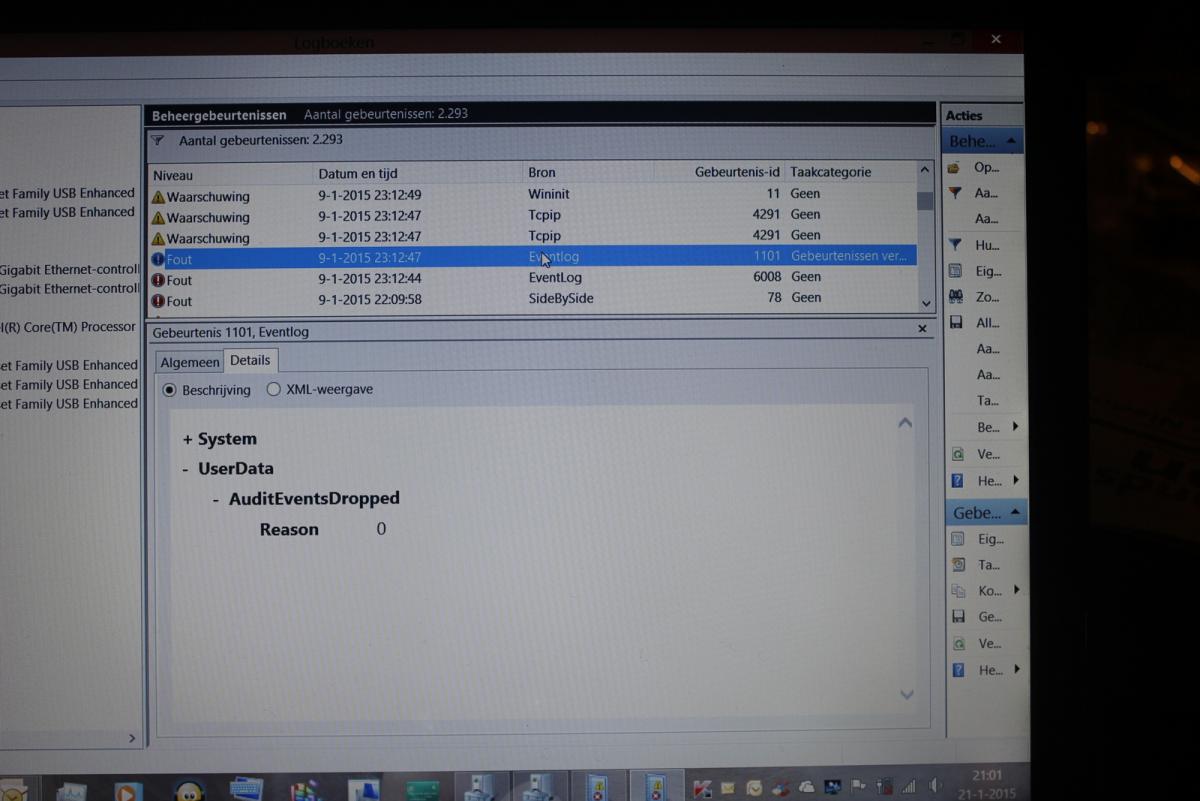Click the open saved log folder icon
The width and height of the screenshot is (1200, 801).
pos(955,167)
